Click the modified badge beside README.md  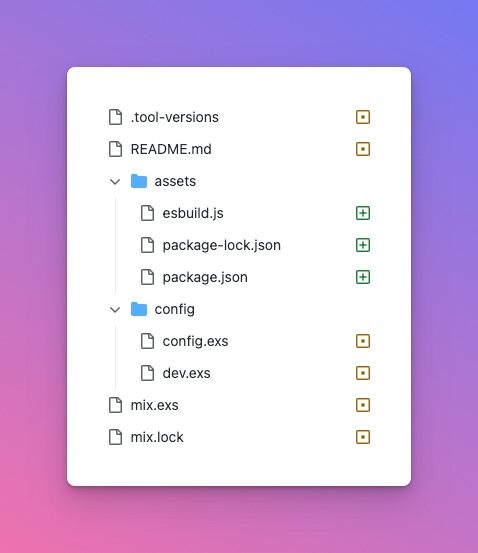point(363,149)
